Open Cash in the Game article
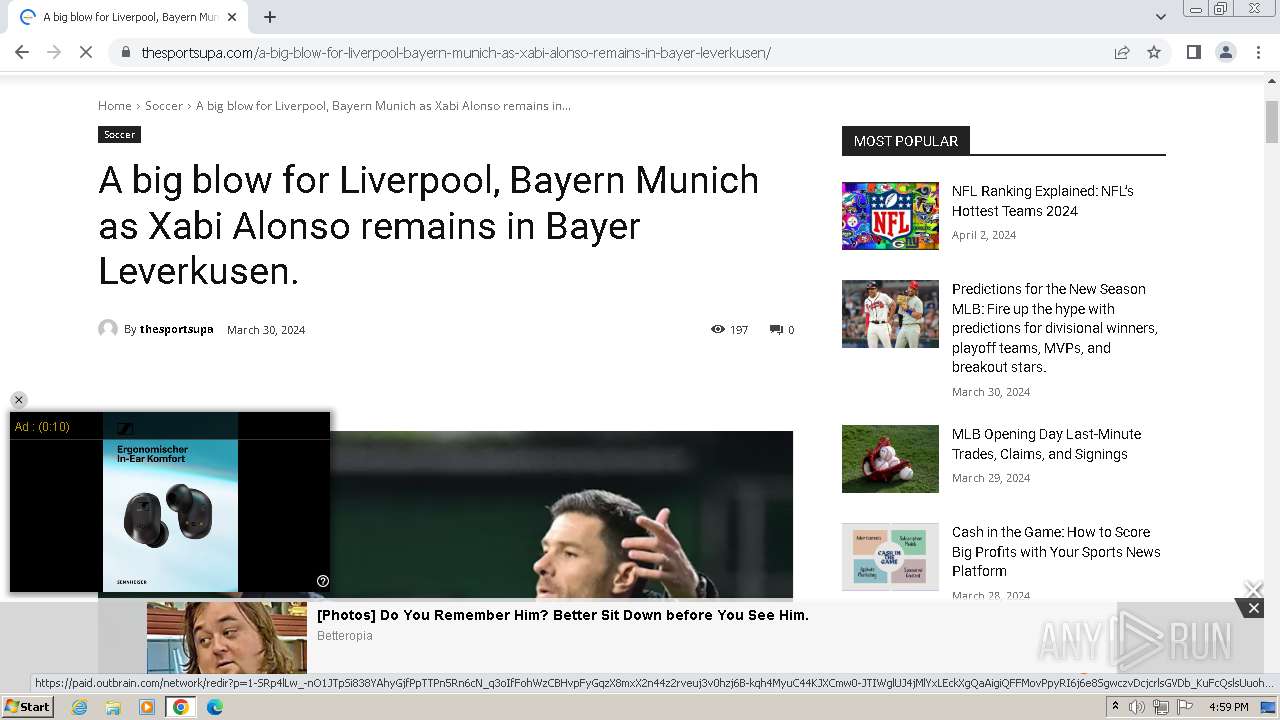The image size is (1280, 720). pyautogui.click(x=1056, y=552)
